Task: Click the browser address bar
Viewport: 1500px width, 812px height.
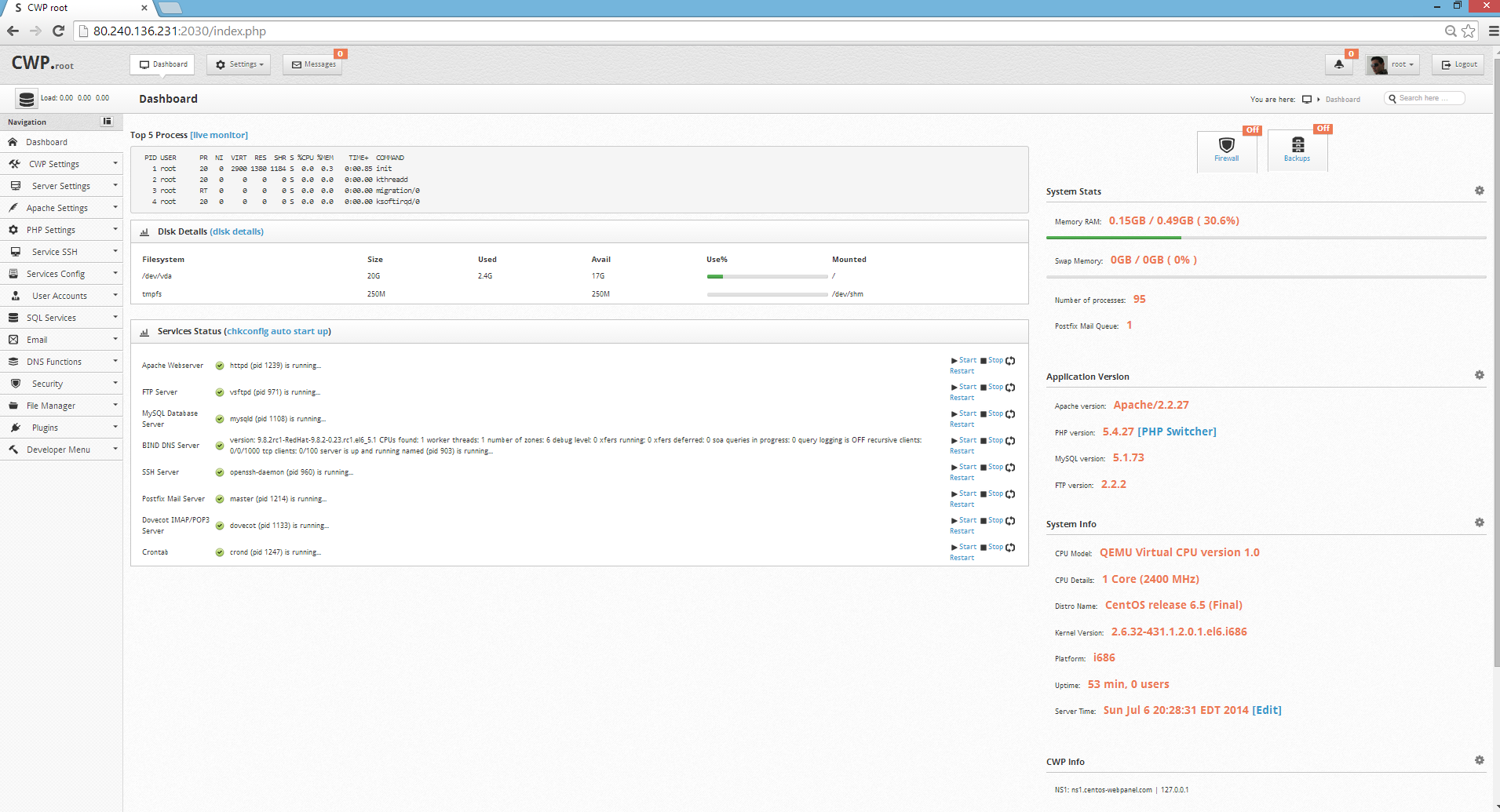Action: 757,31
